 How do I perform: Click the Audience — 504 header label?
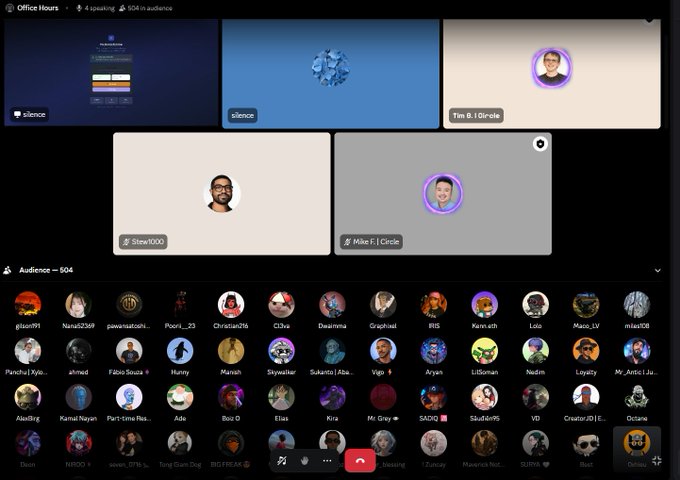46,270
